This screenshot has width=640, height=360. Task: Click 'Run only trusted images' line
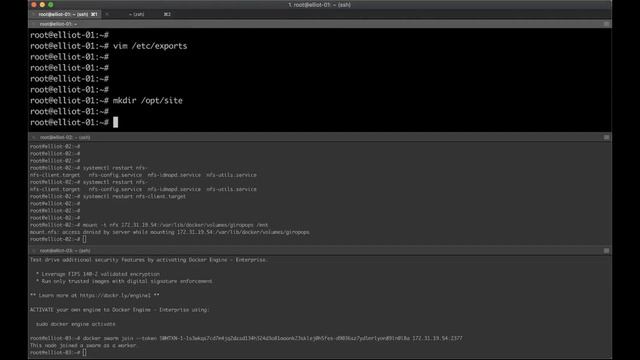click(124, 281)
